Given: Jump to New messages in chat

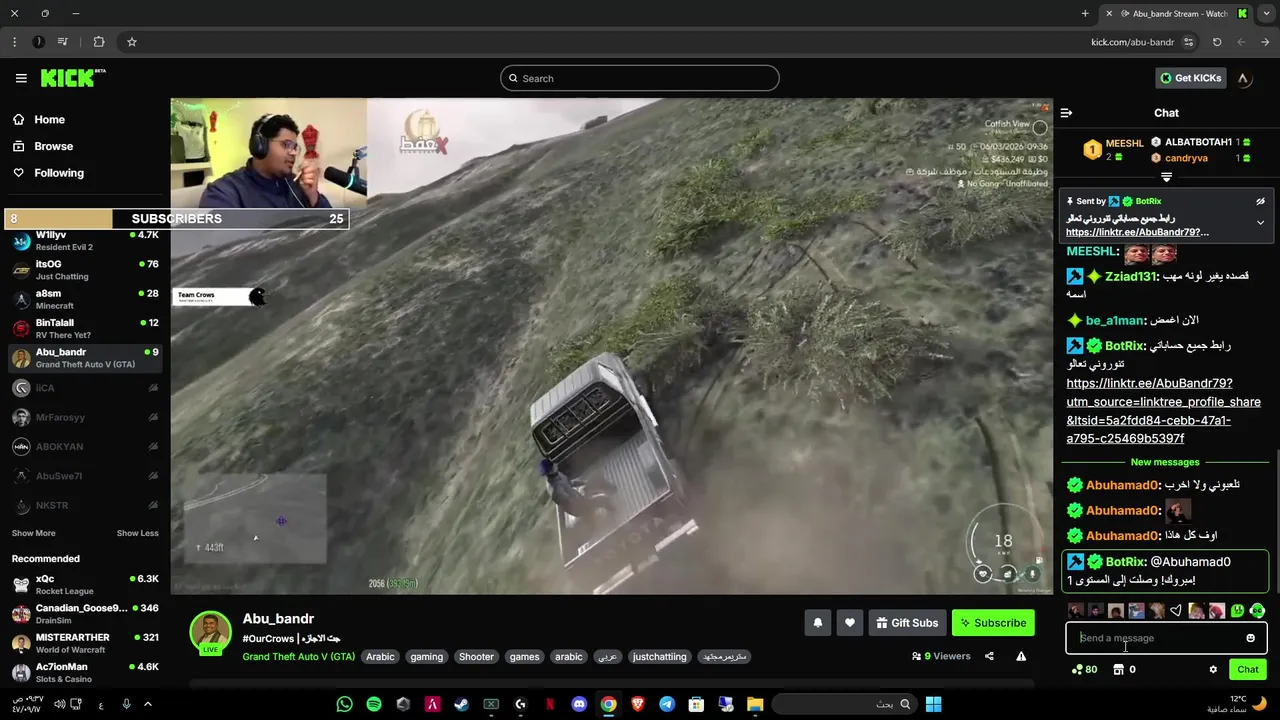Looking at the screenshot, I should point(1165,462).
